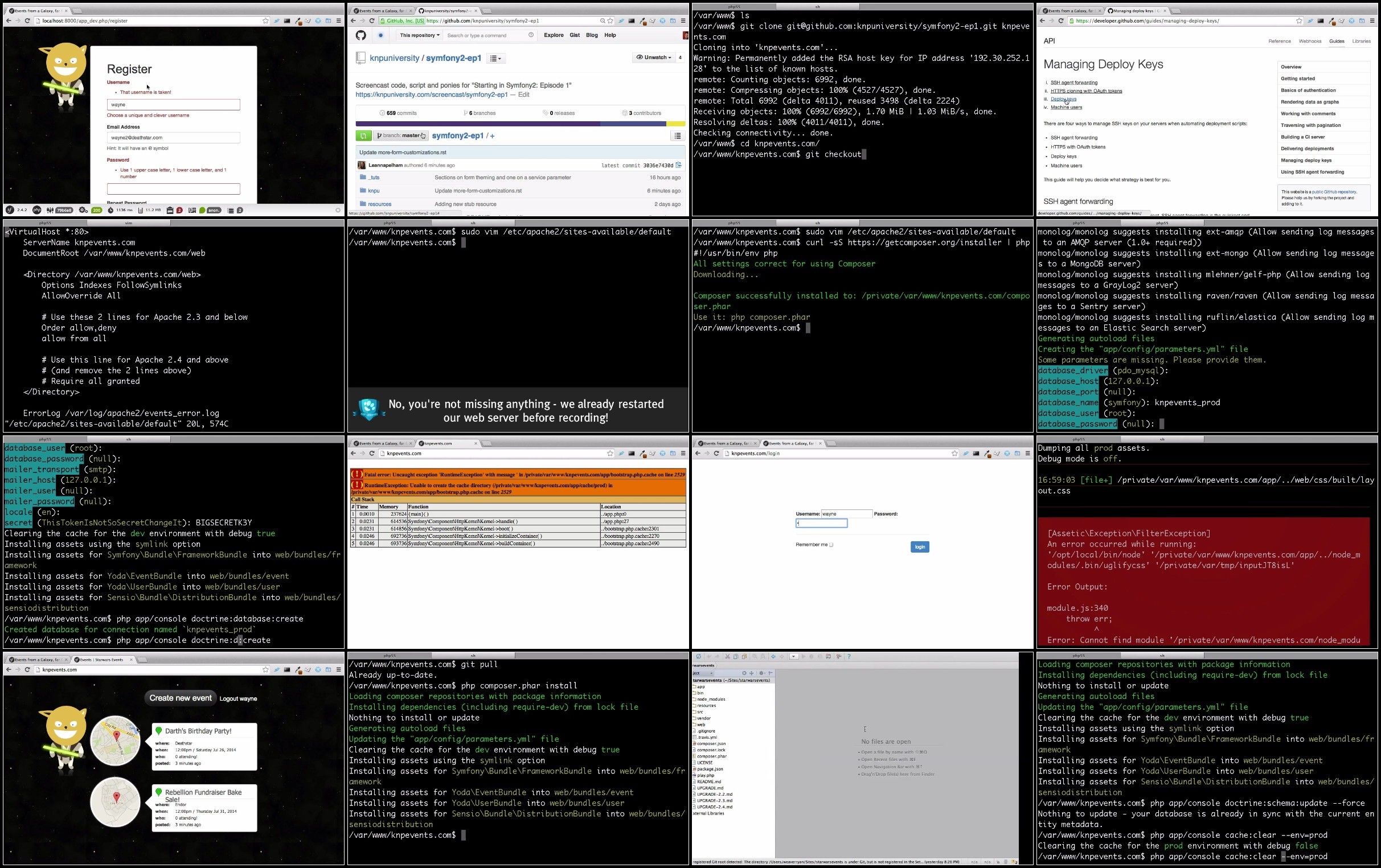
Task: Click the Darth's Birthday Party map thumbnail
Action: click(x=115, y=741)
